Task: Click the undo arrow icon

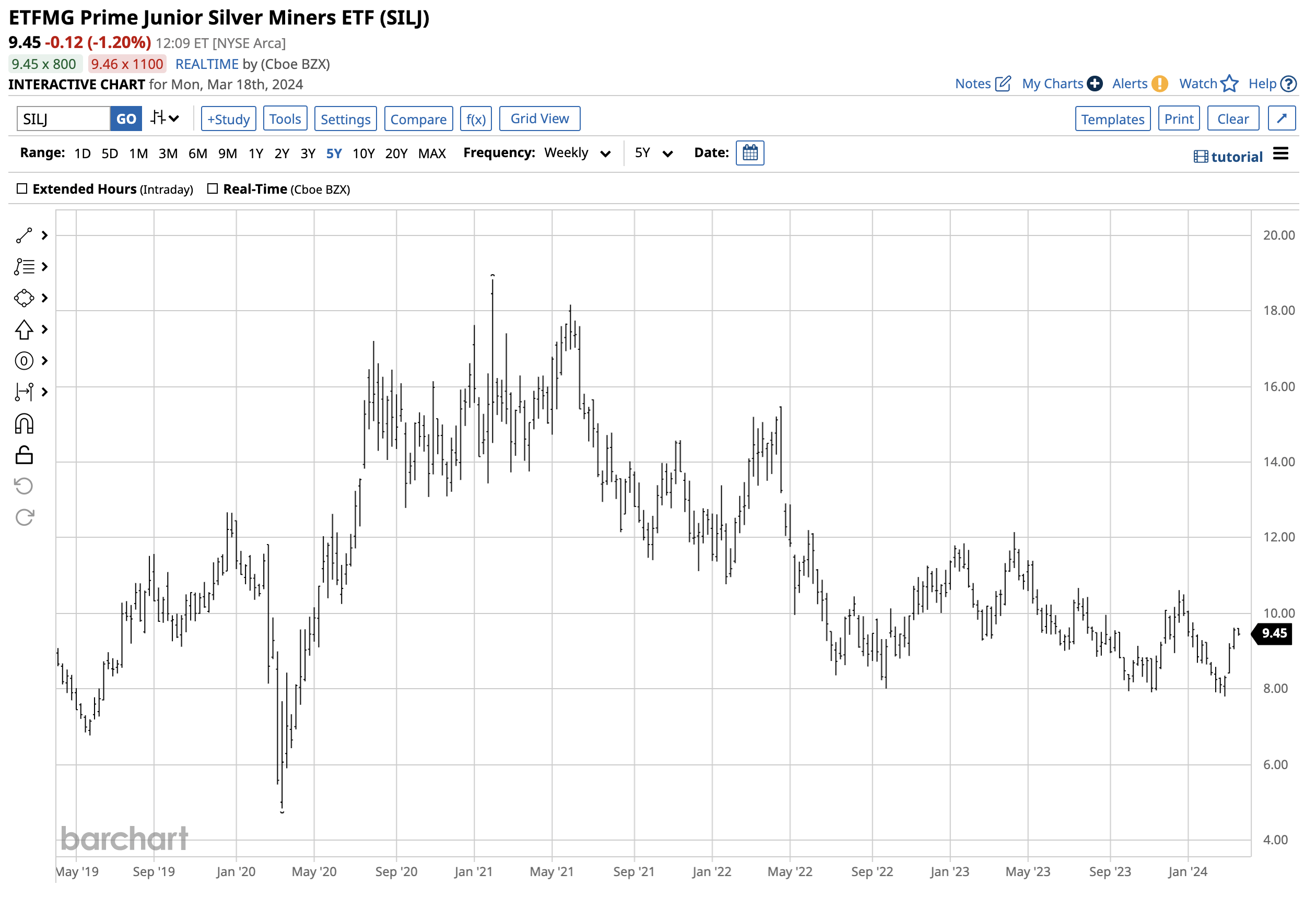Action: [24, 487]
